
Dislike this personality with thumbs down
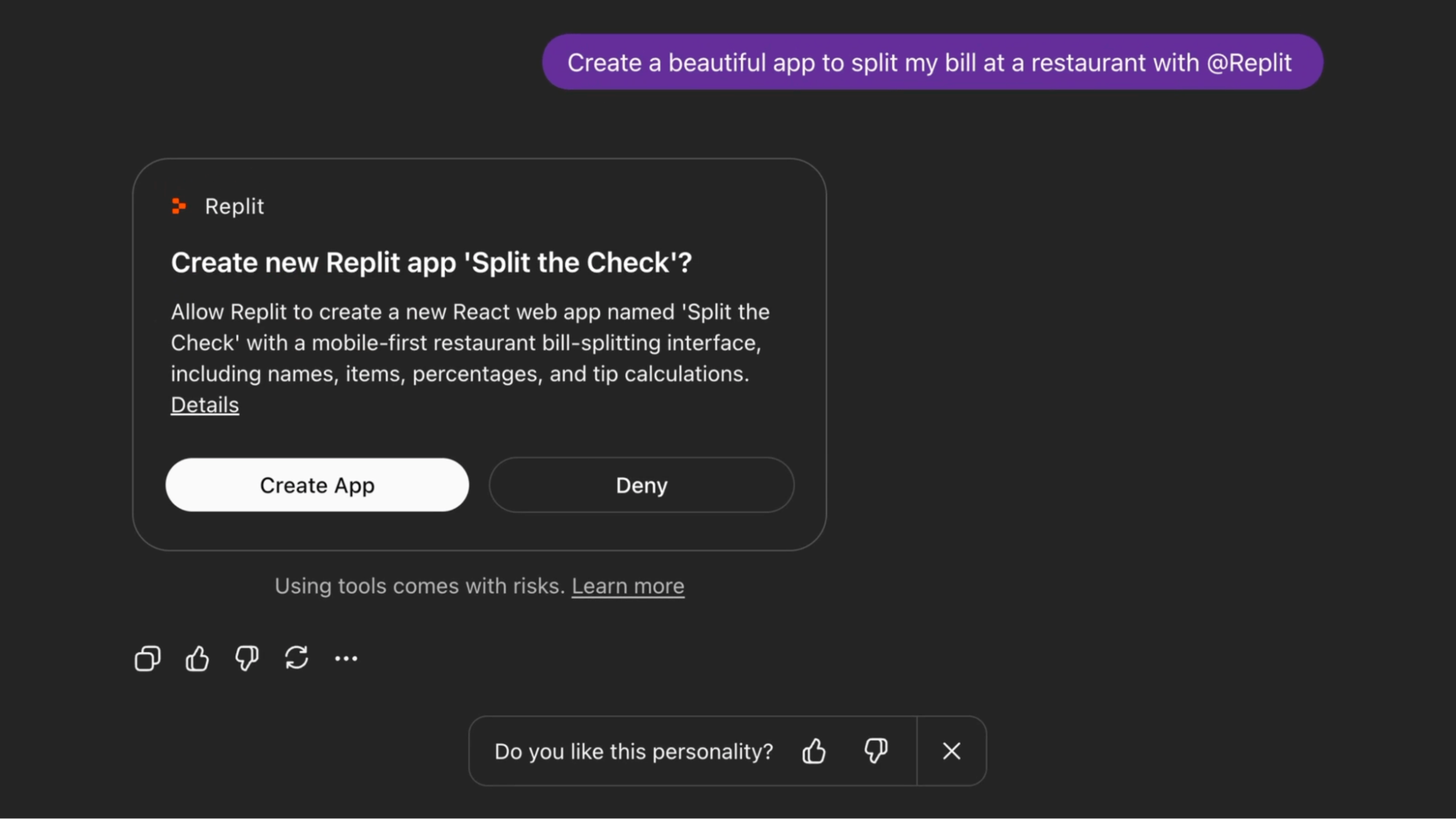point(875,751)
